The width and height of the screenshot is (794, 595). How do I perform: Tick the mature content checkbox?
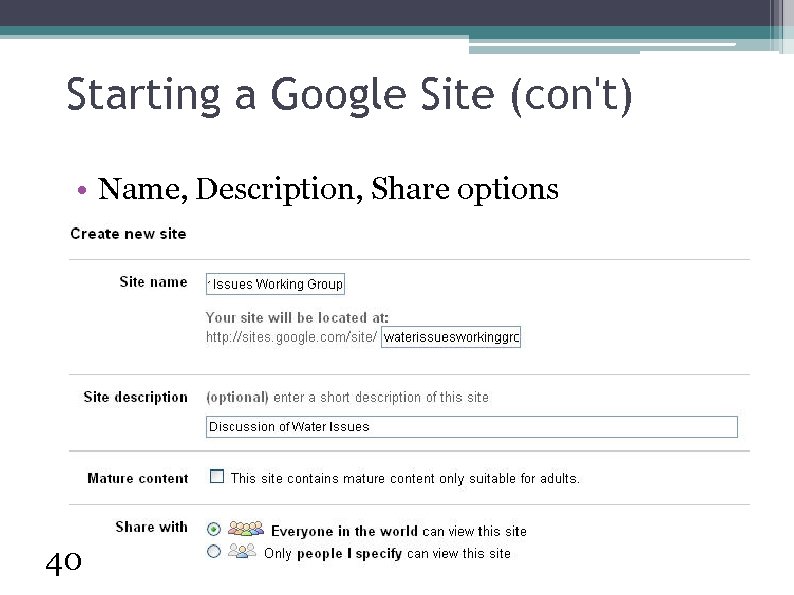(x=216, y=477)
